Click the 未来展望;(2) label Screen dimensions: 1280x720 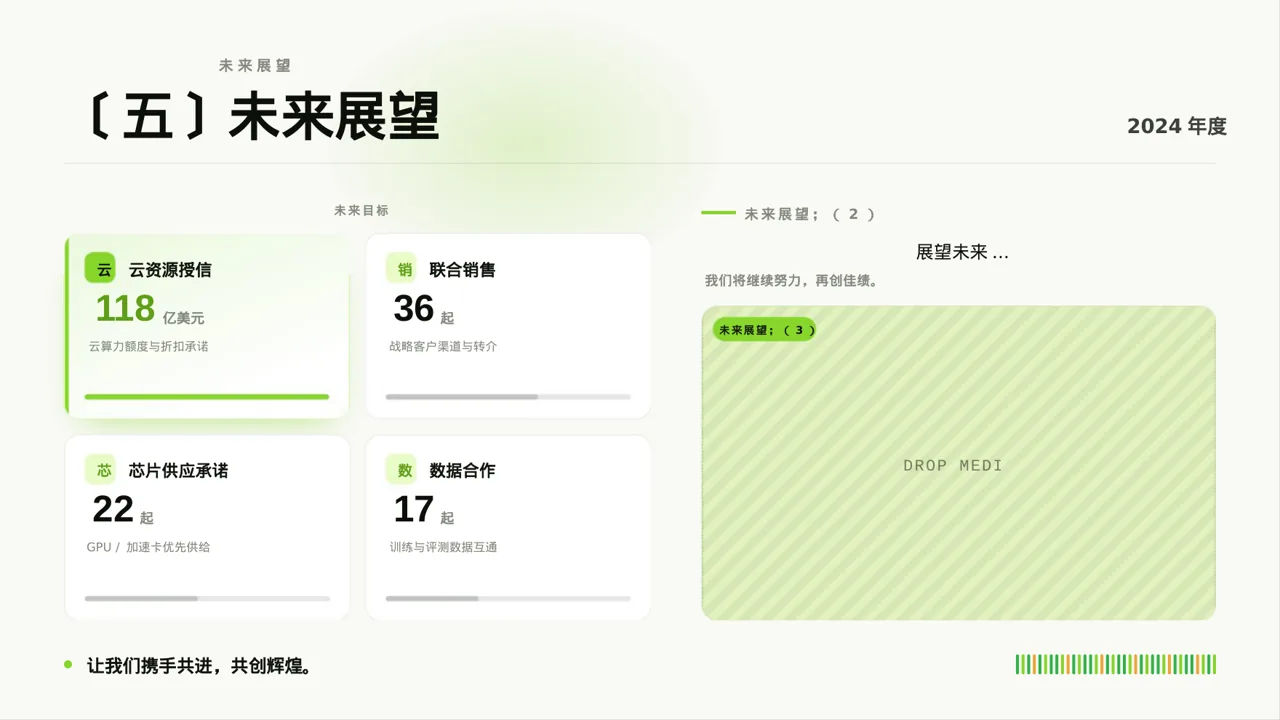[810, 214]
